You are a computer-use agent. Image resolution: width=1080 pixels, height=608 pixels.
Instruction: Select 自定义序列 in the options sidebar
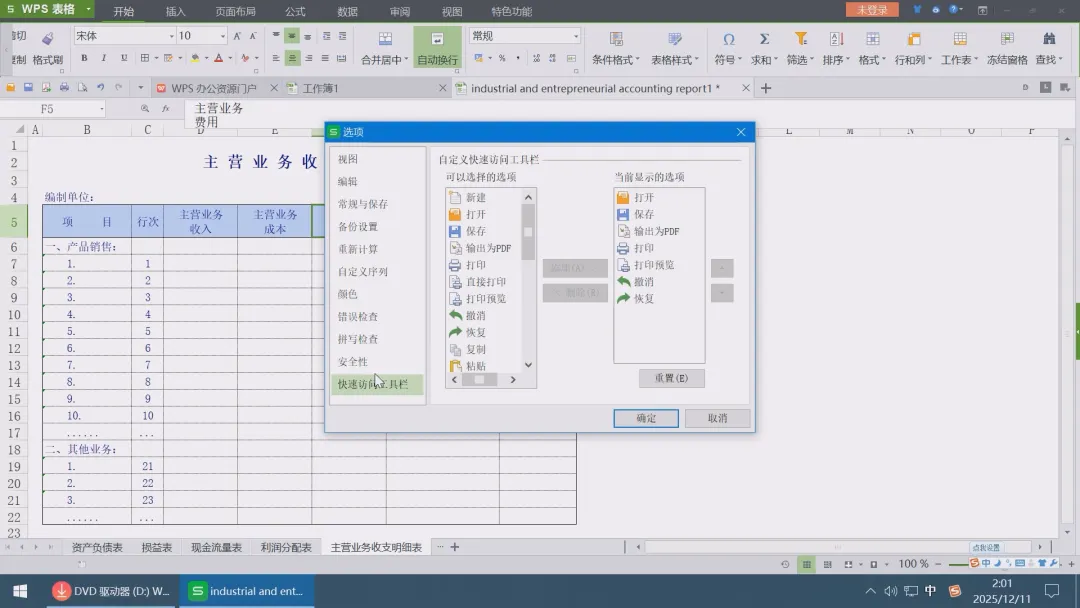coord(363,271)
